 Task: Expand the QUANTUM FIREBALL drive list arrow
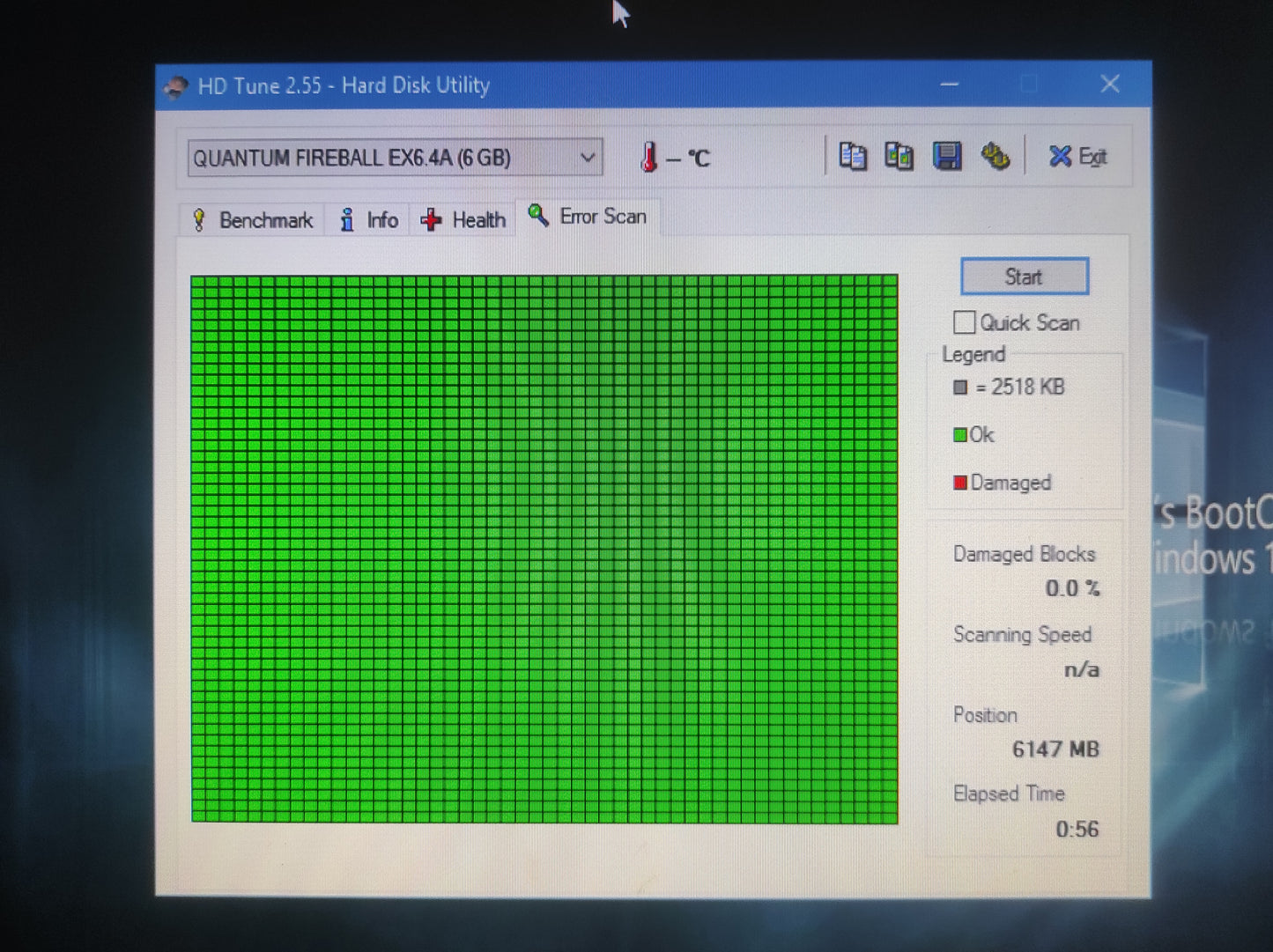pos(587,157)
